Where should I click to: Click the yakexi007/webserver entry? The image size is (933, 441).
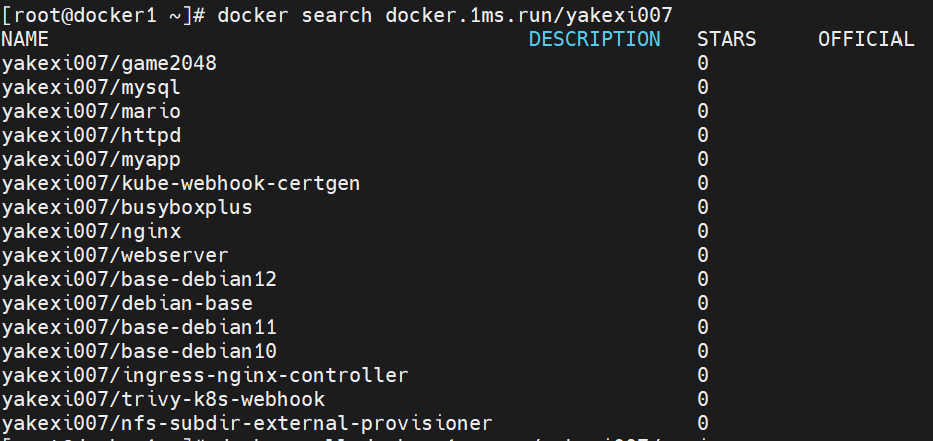click(115, 255)
